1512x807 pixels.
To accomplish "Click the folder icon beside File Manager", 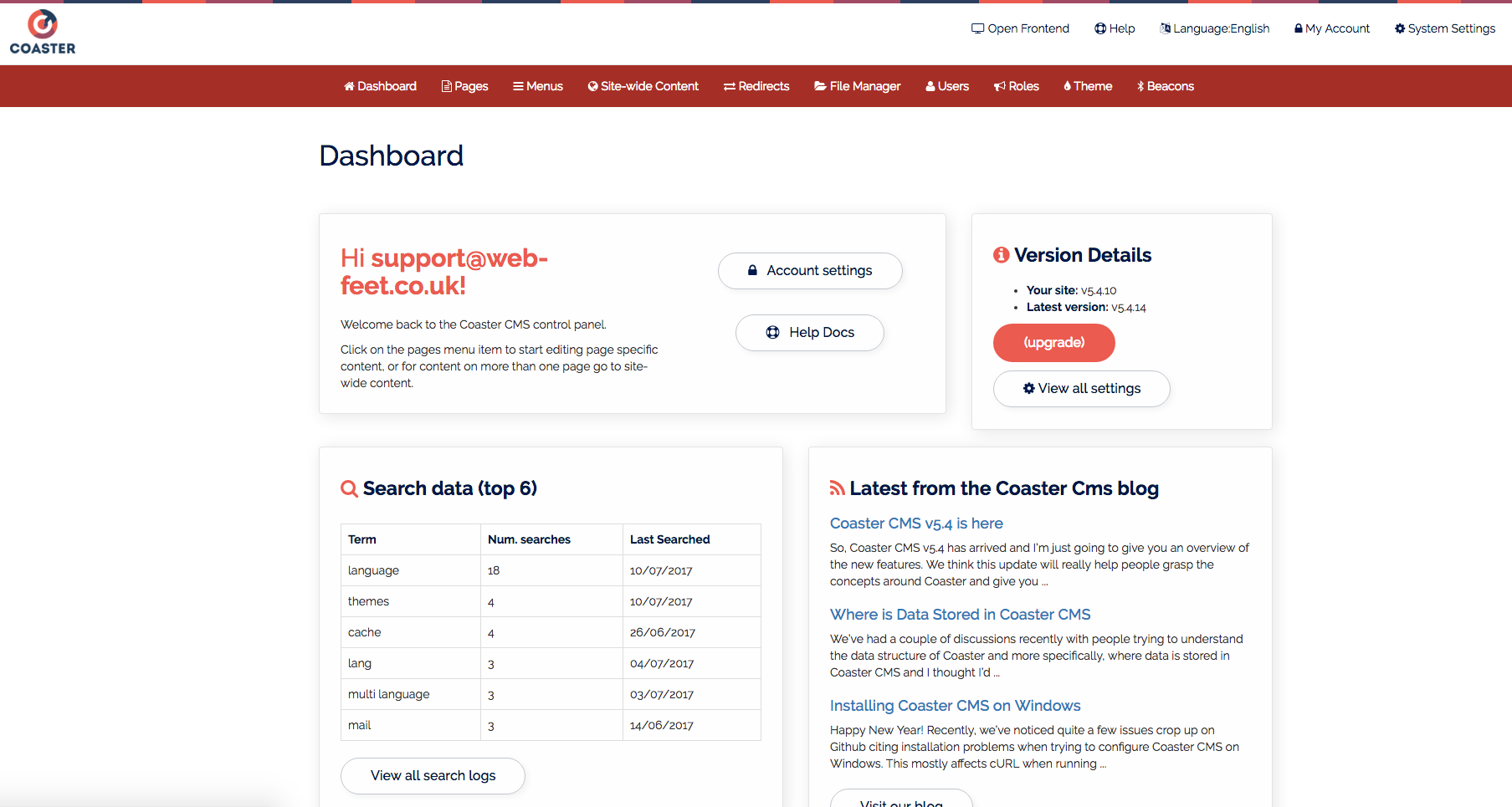I will 820,86.
